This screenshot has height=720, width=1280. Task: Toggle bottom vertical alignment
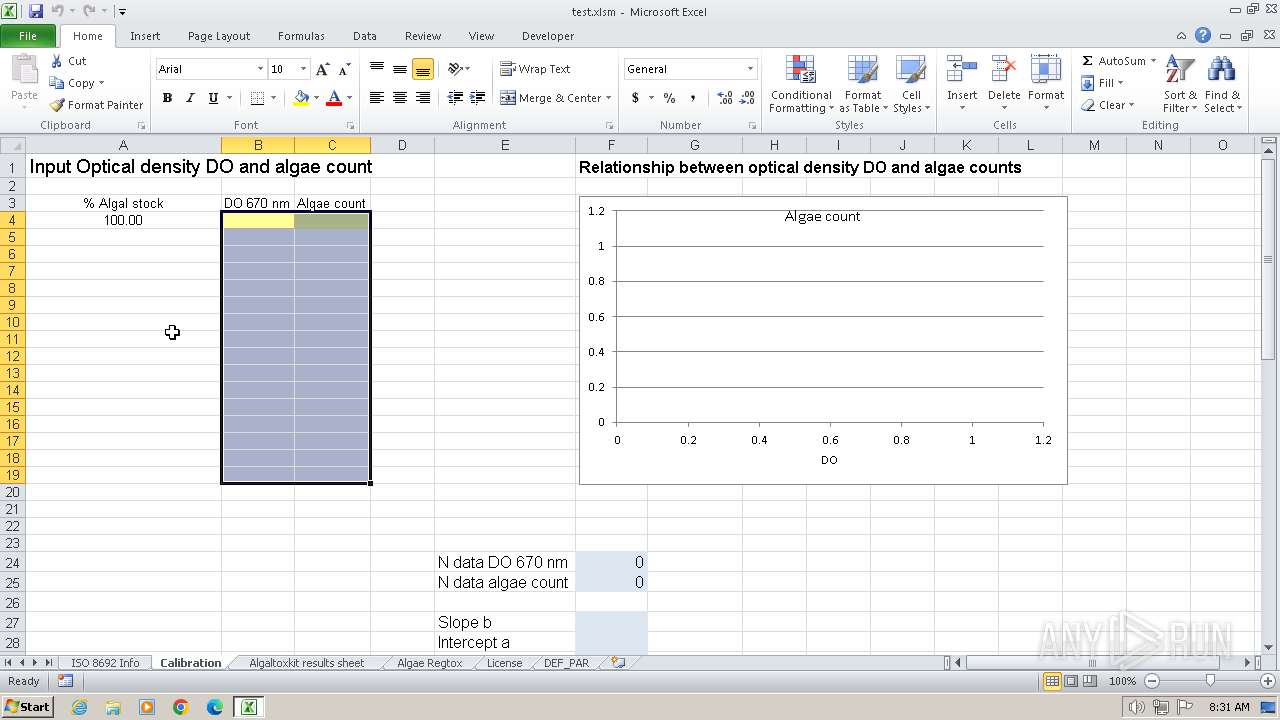click(x=423, y=69)
